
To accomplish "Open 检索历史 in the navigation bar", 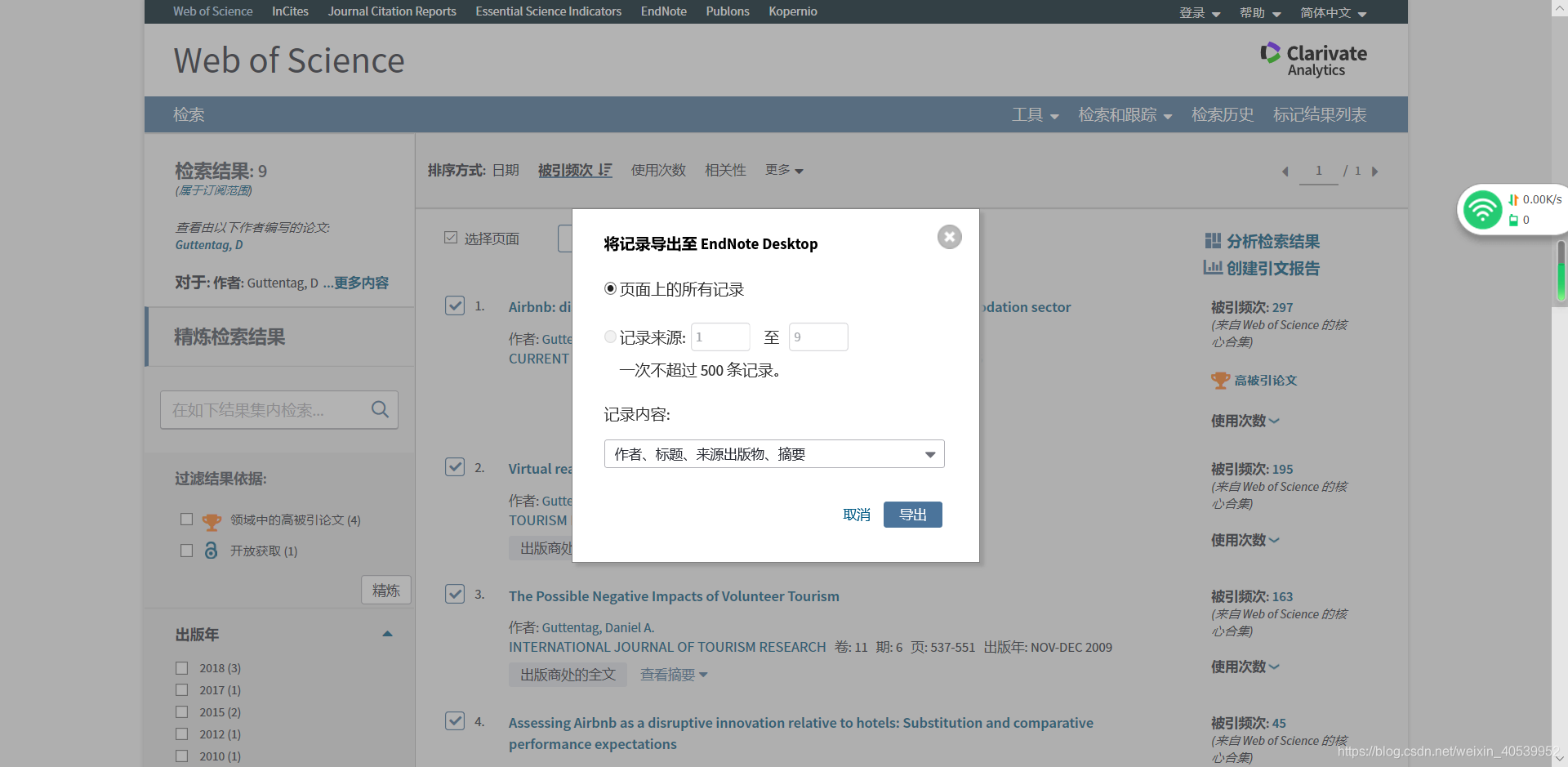I will (1223, 115).
